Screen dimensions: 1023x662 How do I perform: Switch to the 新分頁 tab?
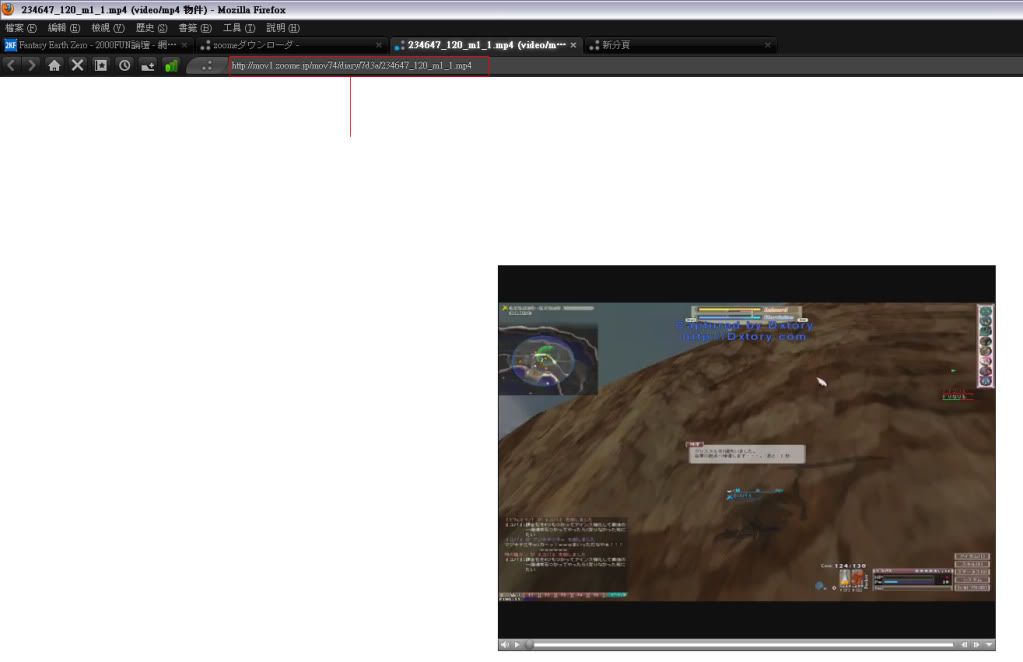tap(680, 45)
